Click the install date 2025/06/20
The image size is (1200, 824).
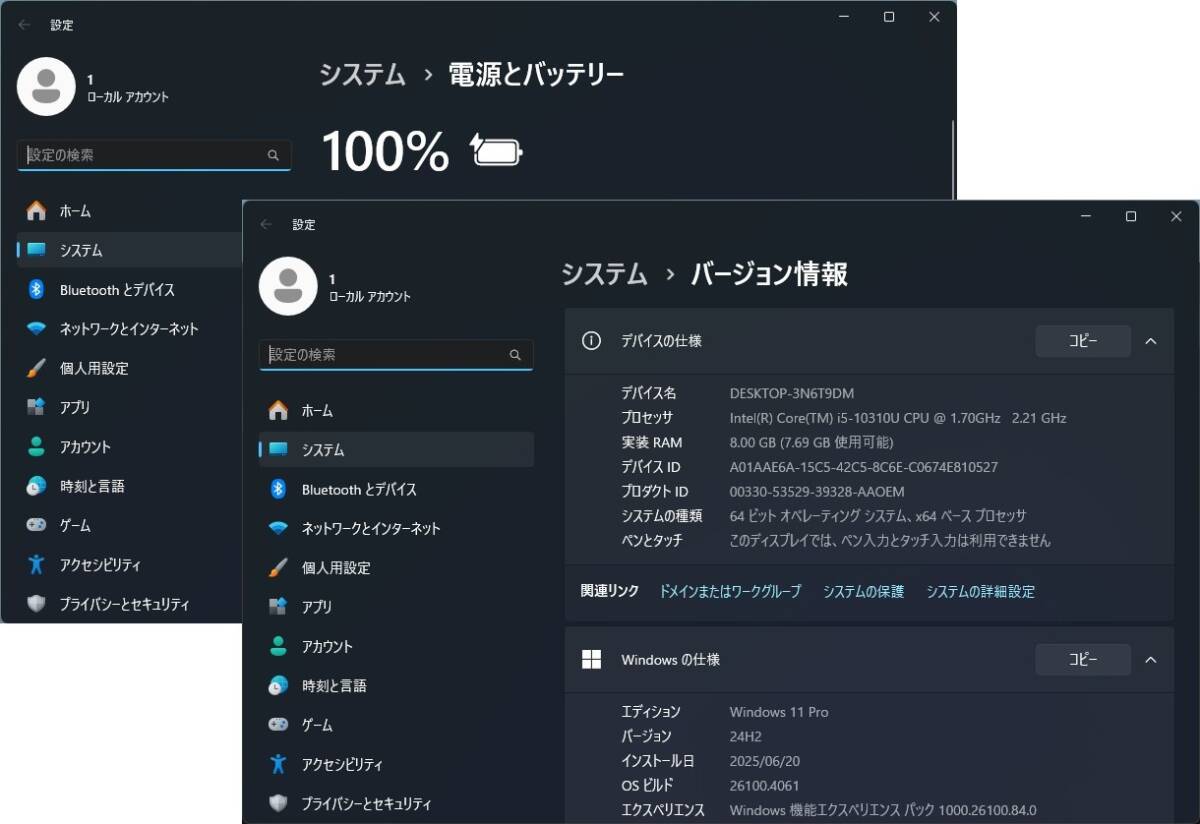(x=765, y=761)
